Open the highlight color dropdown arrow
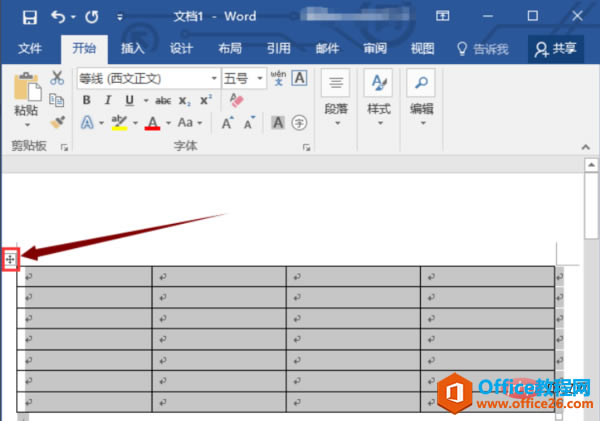 pyautogui.click(x=135, y=123)
